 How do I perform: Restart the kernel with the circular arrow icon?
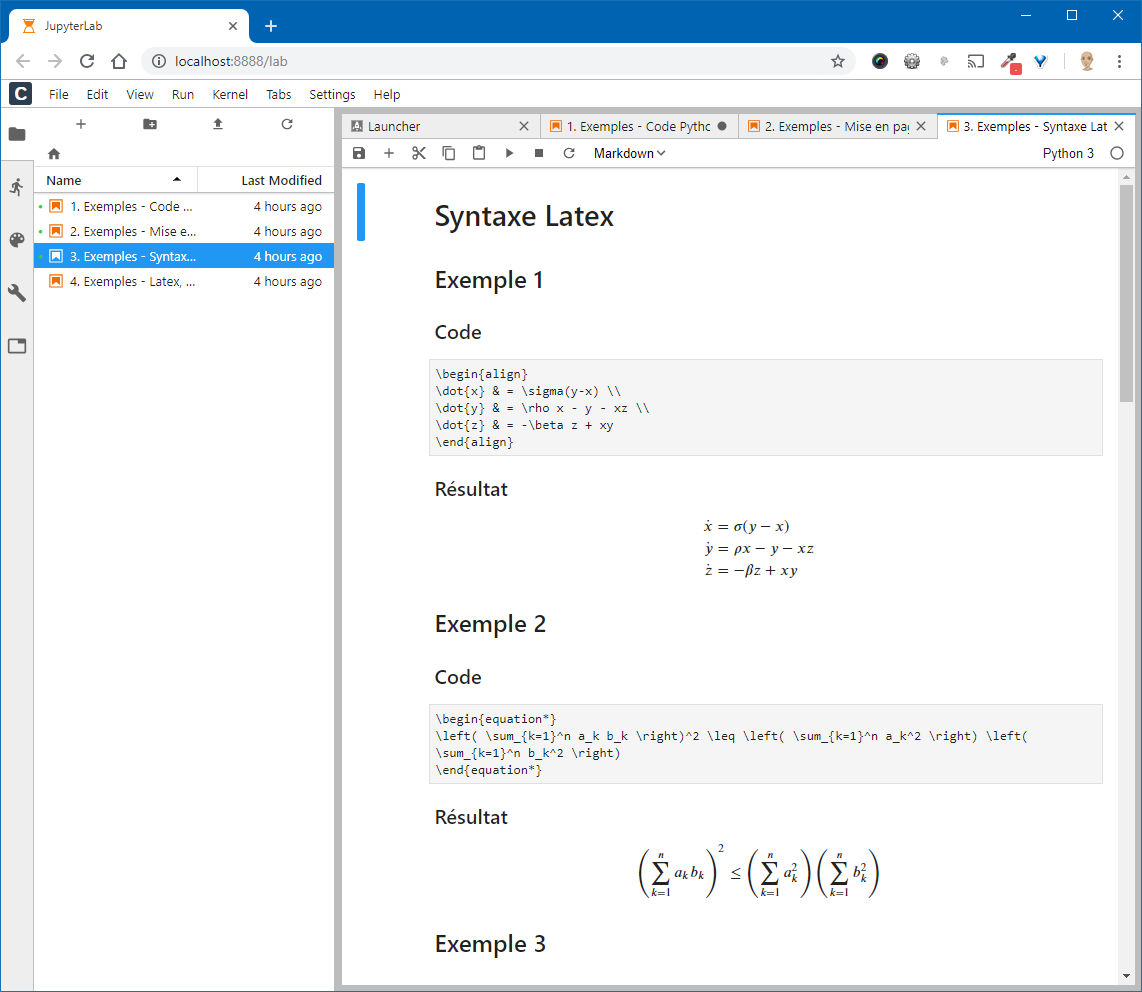tap(569, 153)
